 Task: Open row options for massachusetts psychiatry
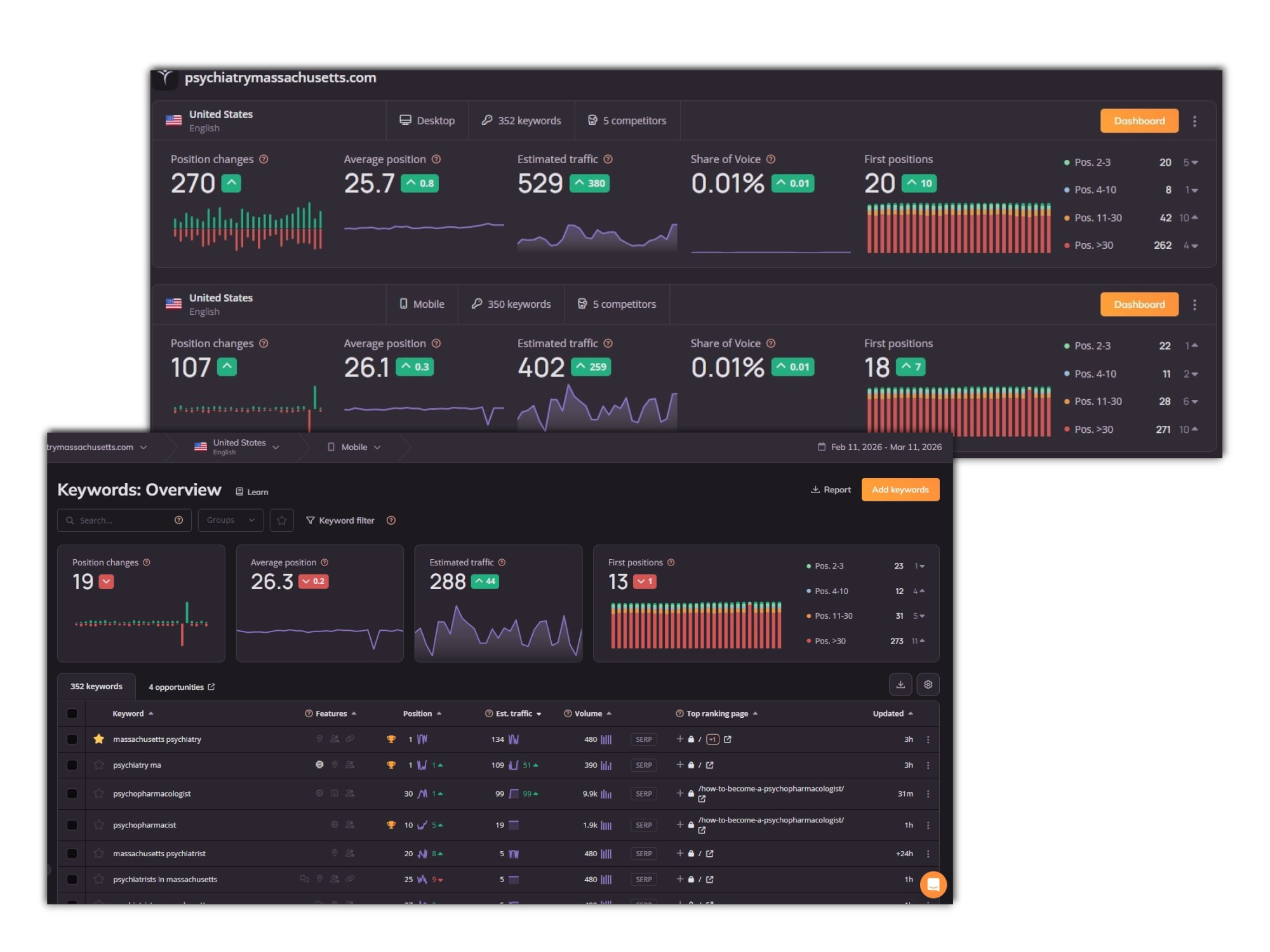point(928,739)
